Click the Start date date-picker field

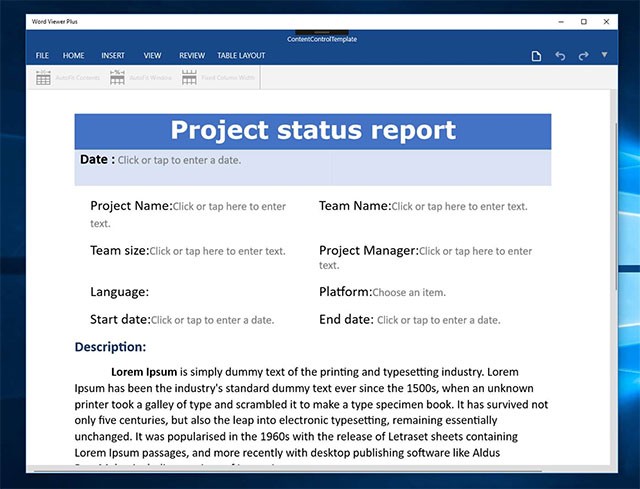click(212, 320)
